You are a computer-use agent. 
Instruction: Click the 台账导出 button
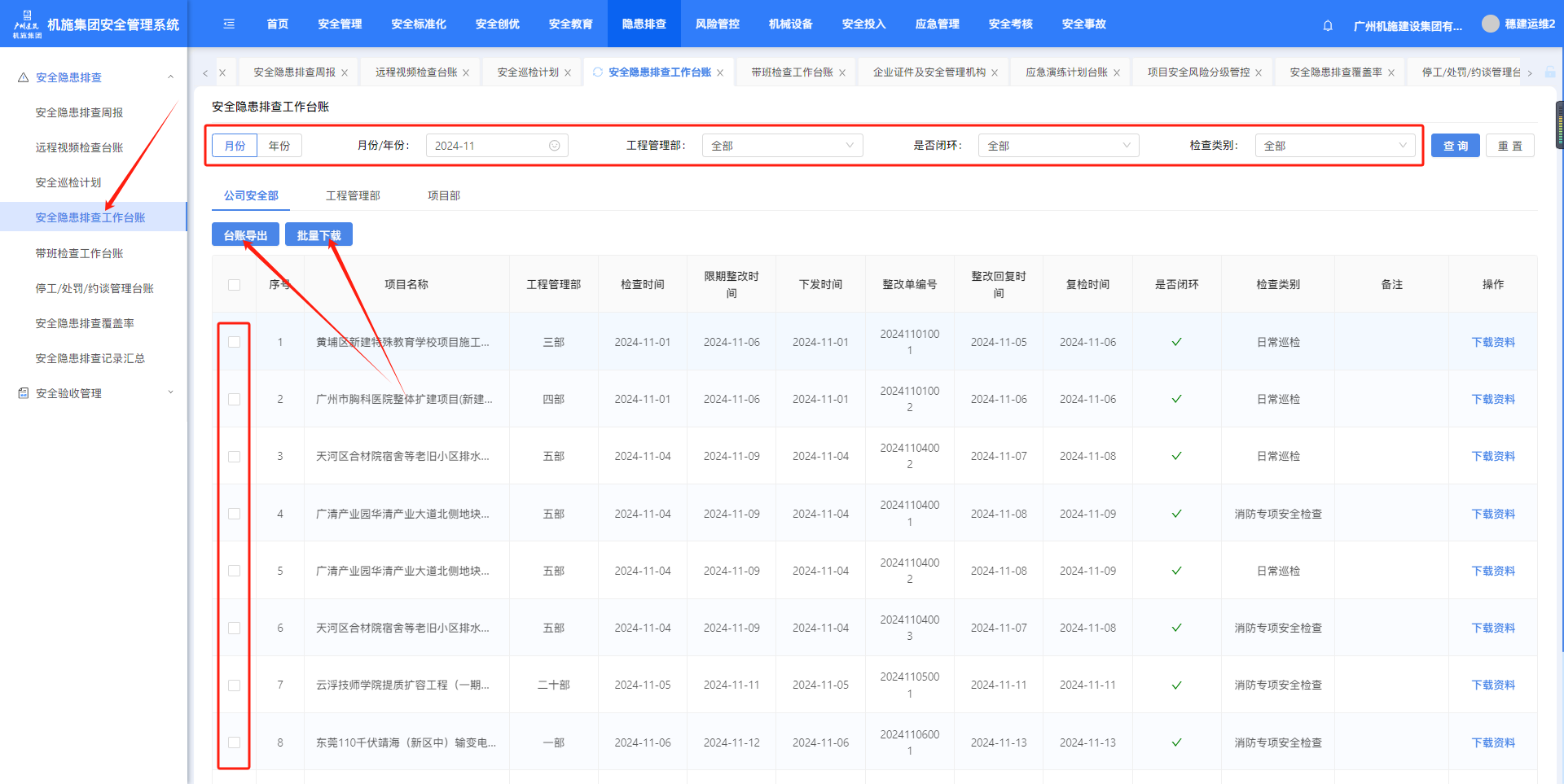coord(245,235)
